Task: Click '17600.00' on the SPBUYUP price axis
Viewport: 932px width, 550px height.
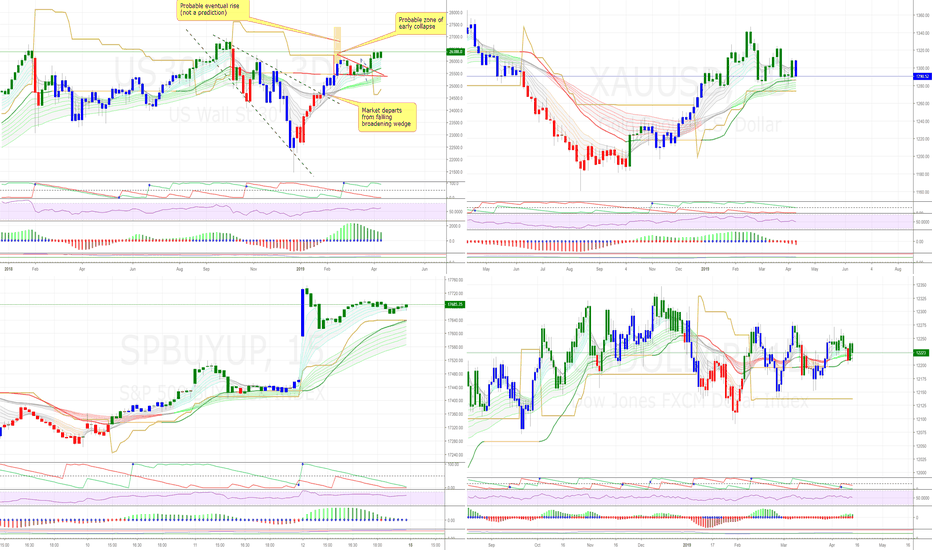Action: tap(456, 334)
